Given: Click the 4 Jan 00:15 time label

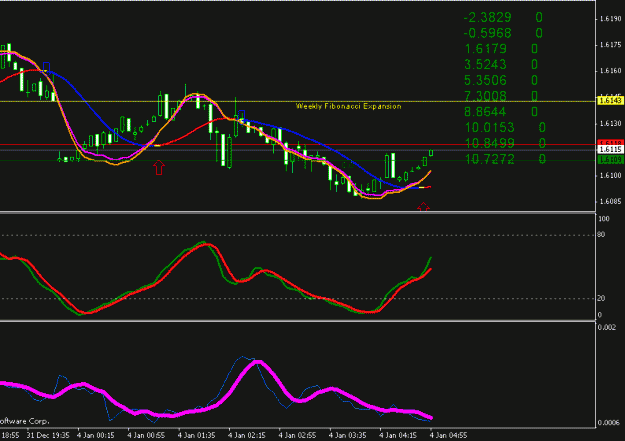Looking at the screenshot, I should click(x=96, y=435).
